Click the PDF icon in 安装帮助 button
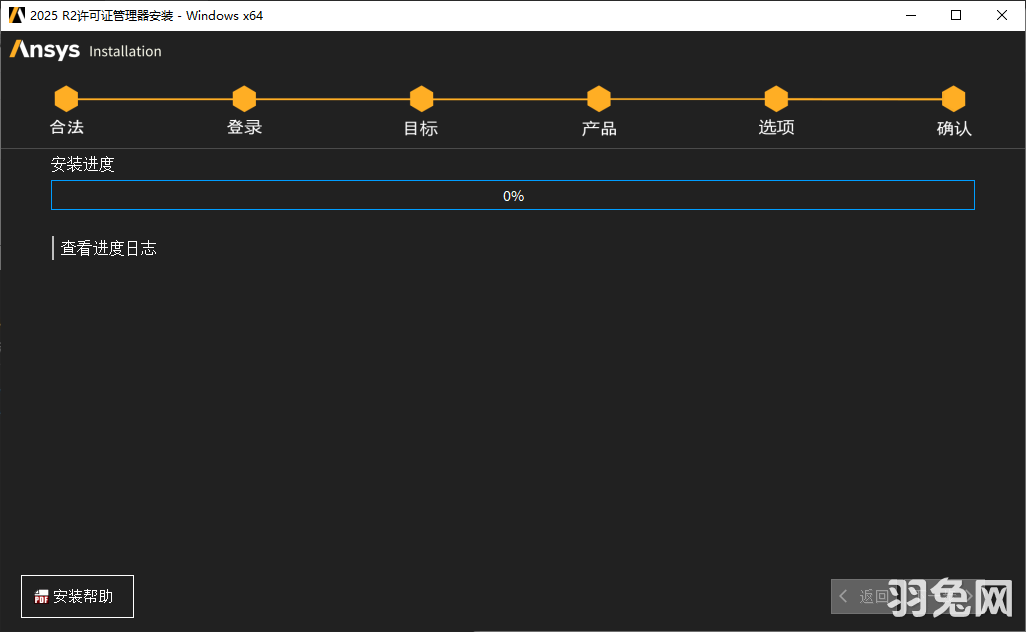This screenshot has height=632, width=1026. pos(41,597)
